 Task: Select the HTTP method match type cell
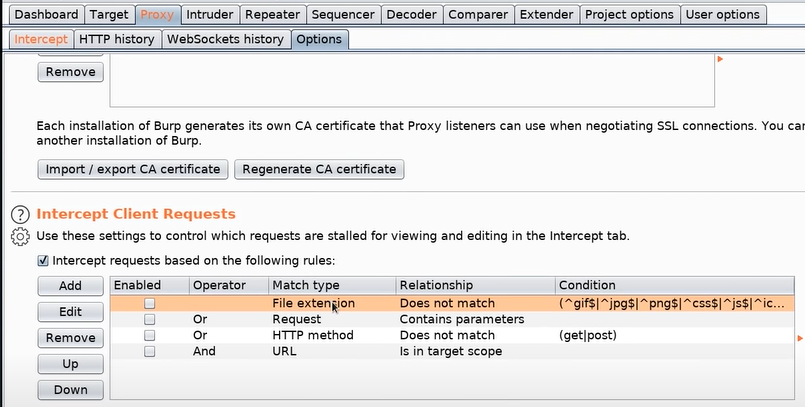tap(332, 335)
